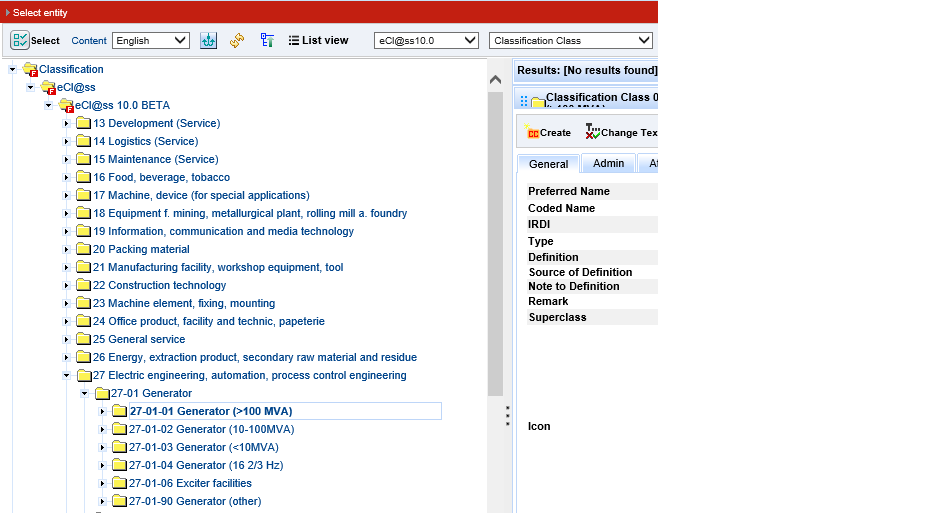Image resolution: width=936 pixels, height=513 pixels.
Task: Open the Content language dropdown
Action: coord(151,41)
